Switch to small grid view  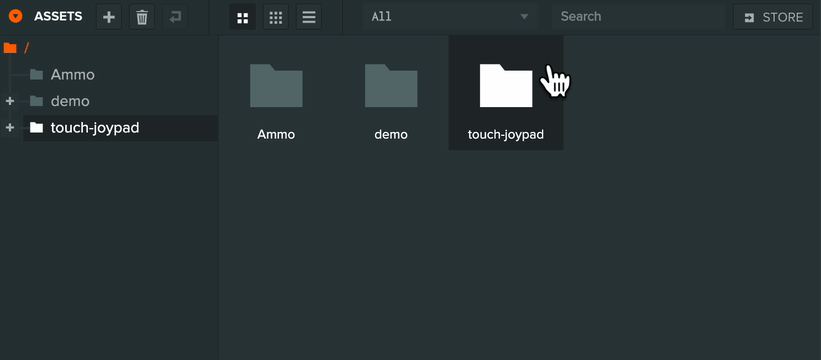pos(275,17)
